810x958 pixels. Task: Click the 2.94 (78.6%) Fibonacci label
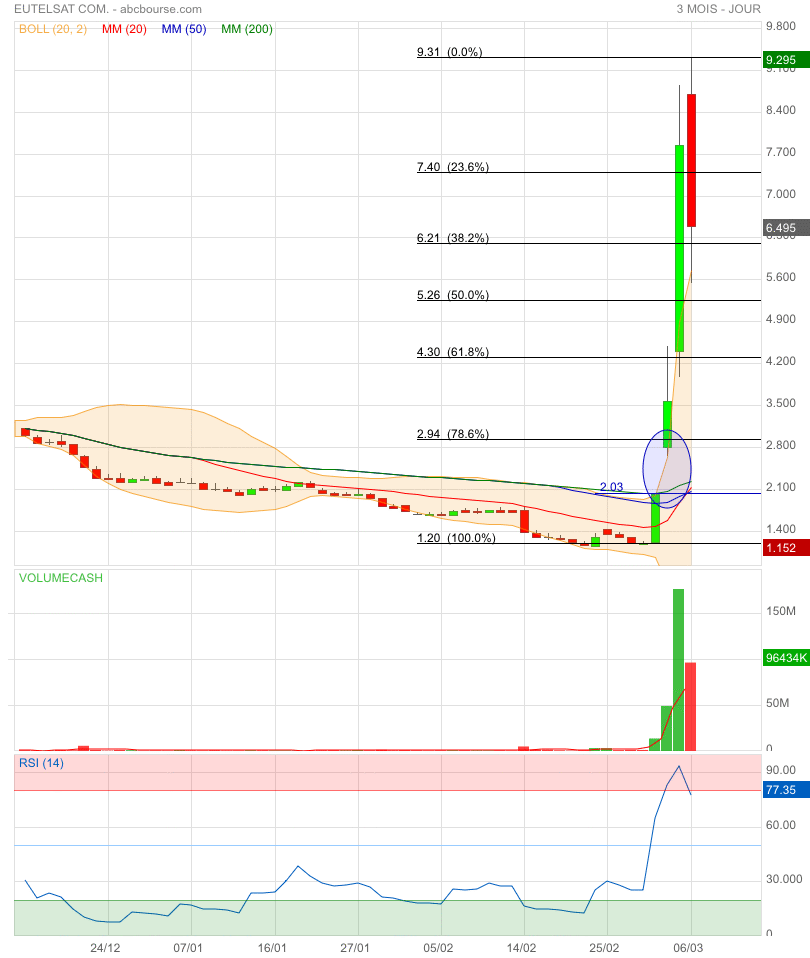(x=453, y=434)
